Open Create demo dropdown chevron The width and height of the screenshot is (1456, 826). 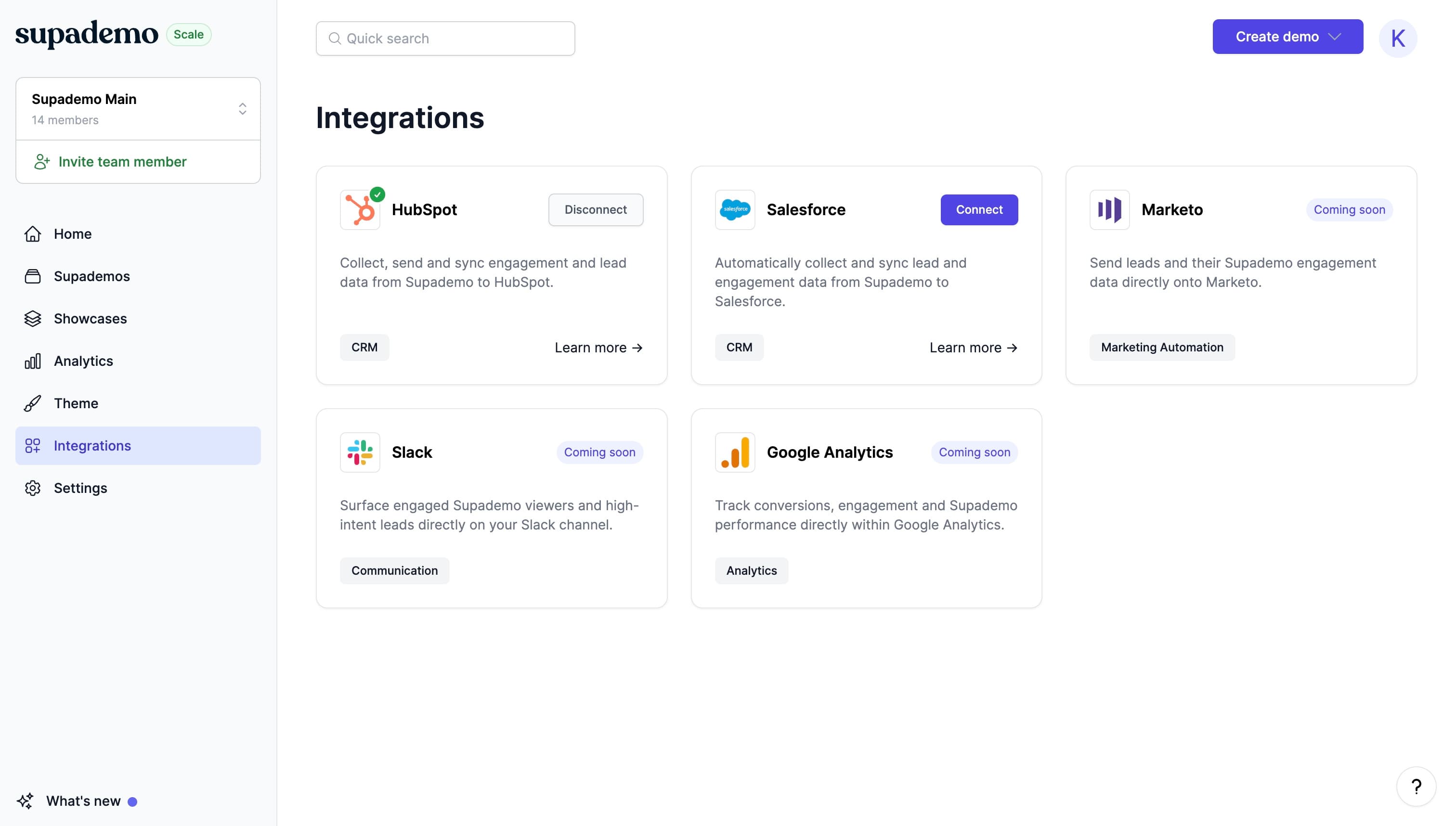pyautogui.click(x=1335, y=37)
